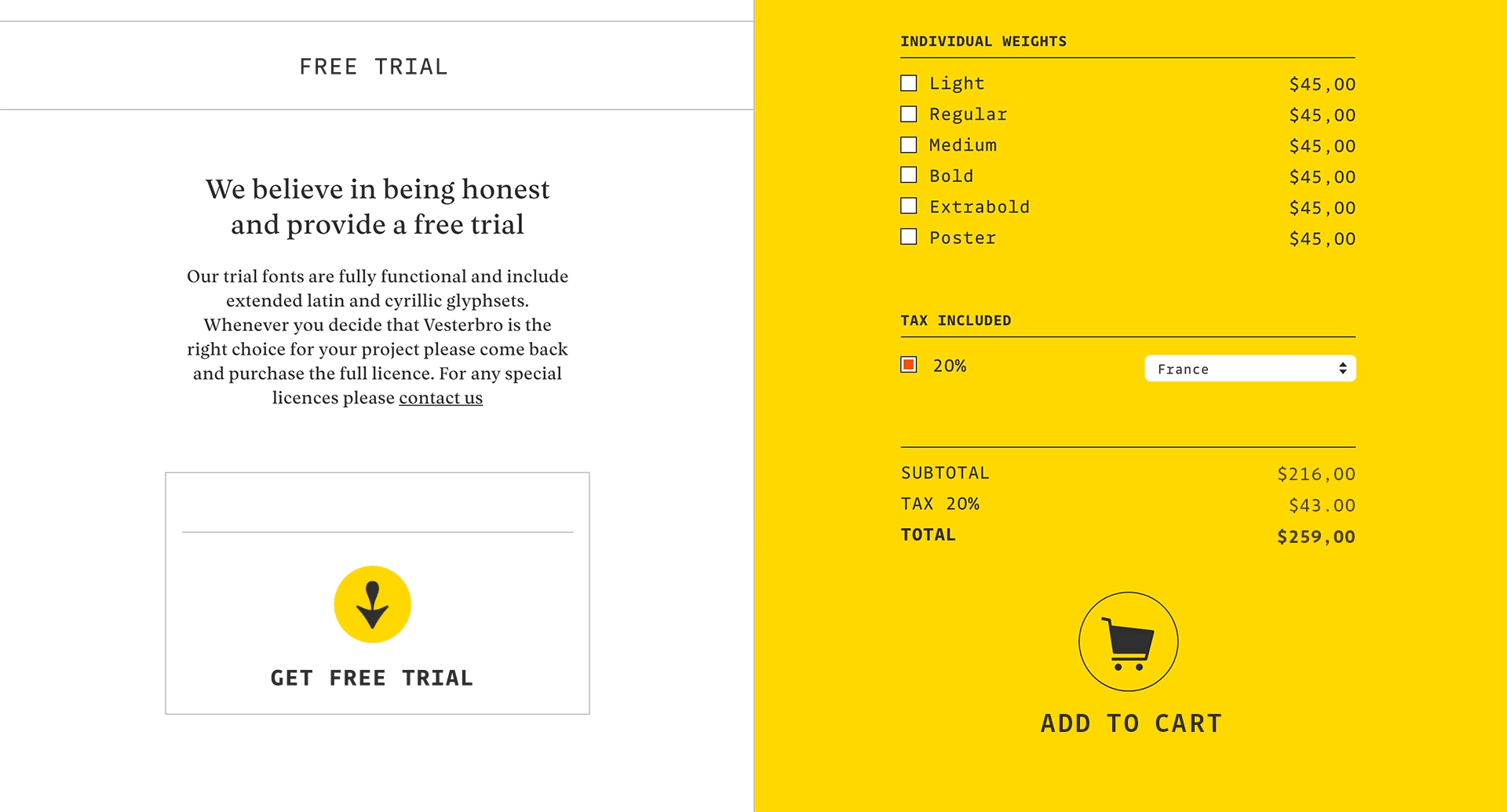Click the ADD TO CART label

(x=1131, y=723)
